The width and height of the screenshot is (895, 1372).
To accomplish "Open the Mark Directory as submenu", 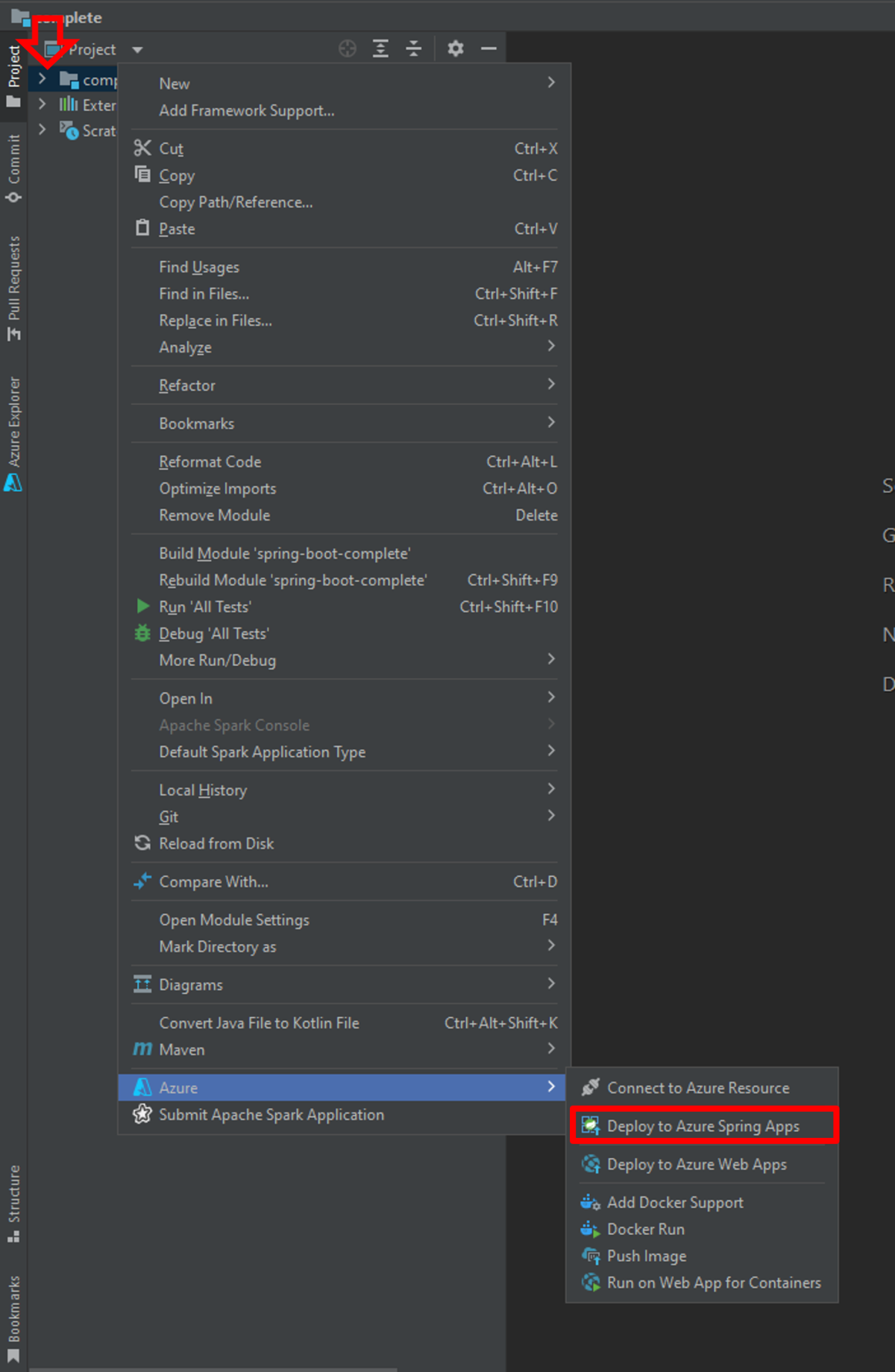I will (344, 946).
